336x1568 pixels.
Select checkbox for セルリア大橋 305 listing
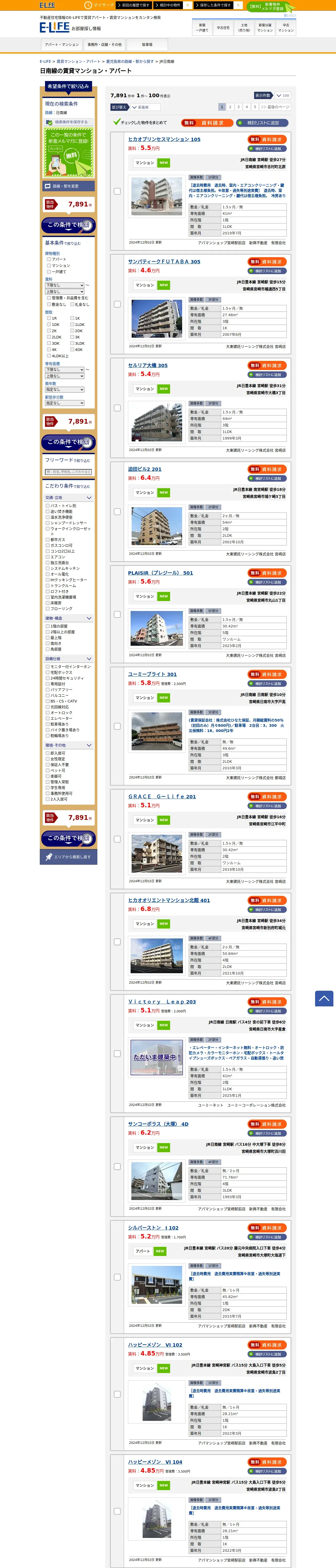pyautogui.click(x=117, y=408)
